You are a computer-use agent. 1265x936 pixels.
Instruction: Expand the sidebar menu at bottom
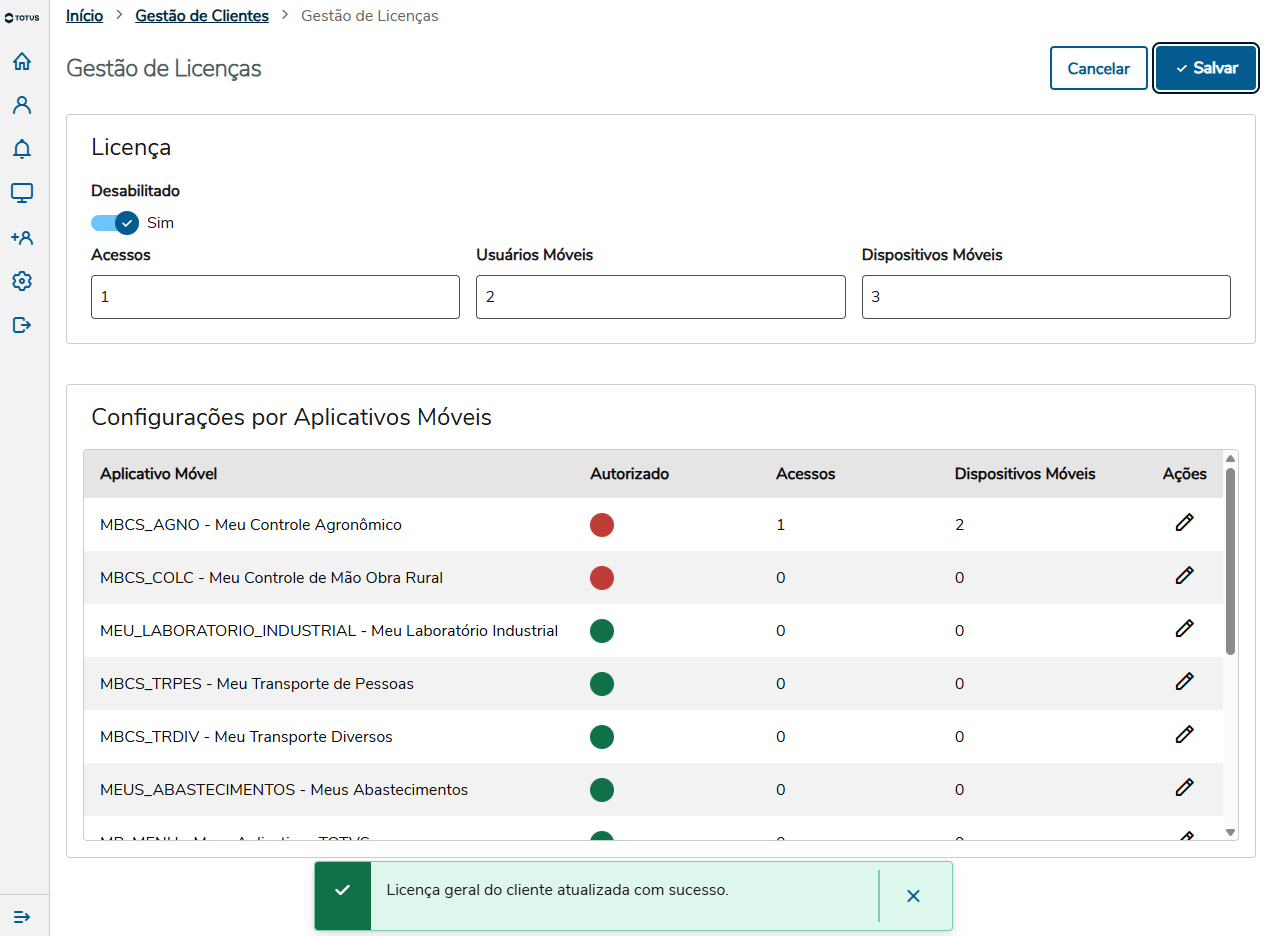(x=22, y=916)
